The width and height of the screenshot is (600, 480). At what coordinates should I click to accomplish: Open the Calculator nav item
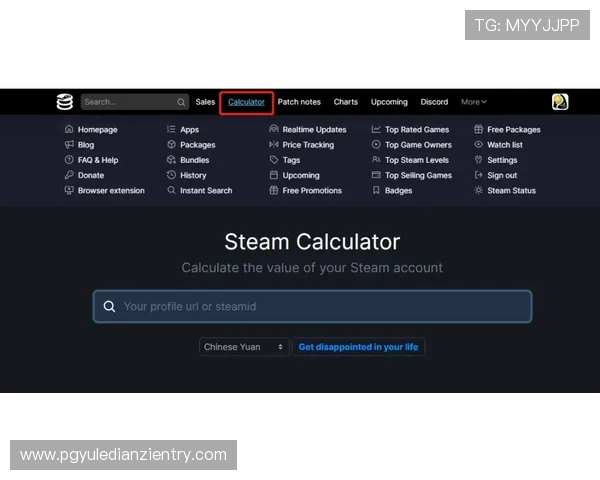[x=246, y=102]
